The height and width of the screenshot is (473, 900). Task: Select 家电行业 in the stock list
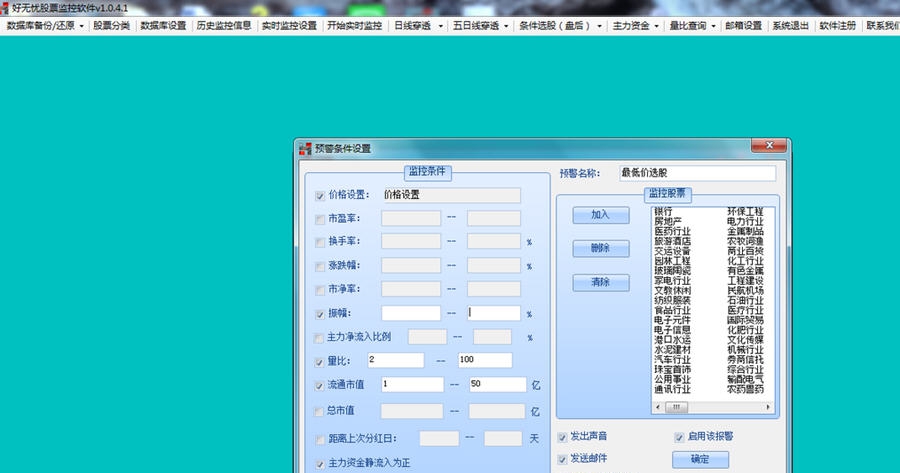coord(673,281)
